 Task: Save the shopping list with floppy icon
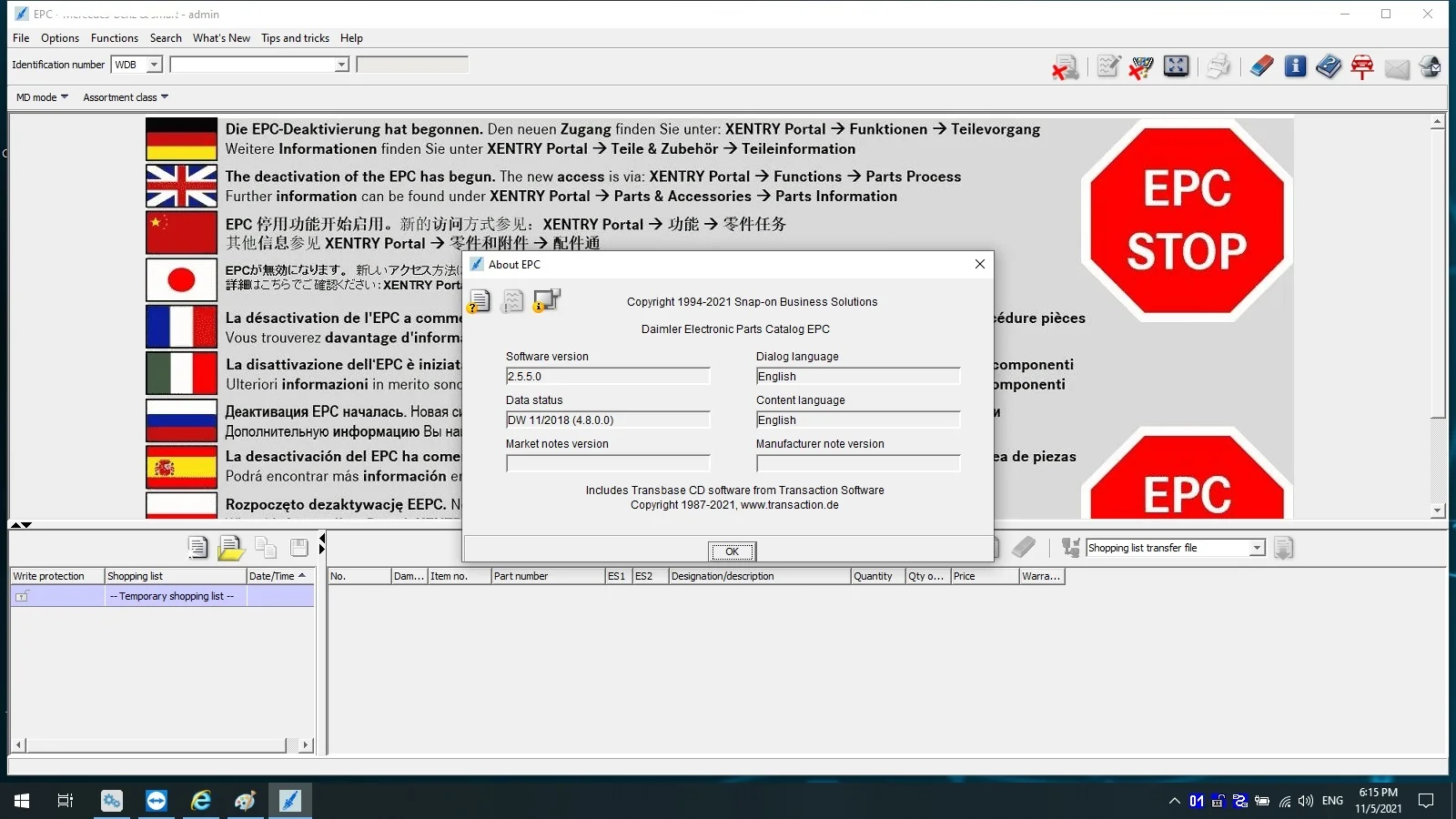tap(299, 547)
